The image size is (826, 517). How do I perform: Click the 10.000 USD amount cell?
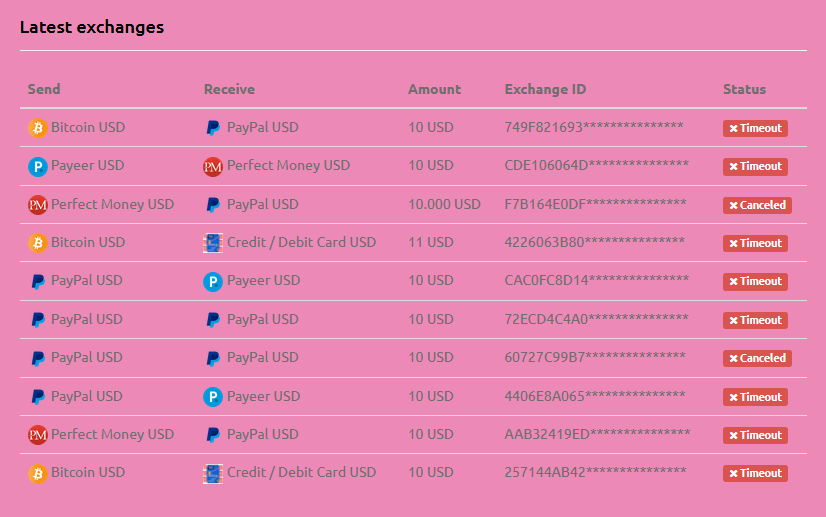(x=444, y=204)
